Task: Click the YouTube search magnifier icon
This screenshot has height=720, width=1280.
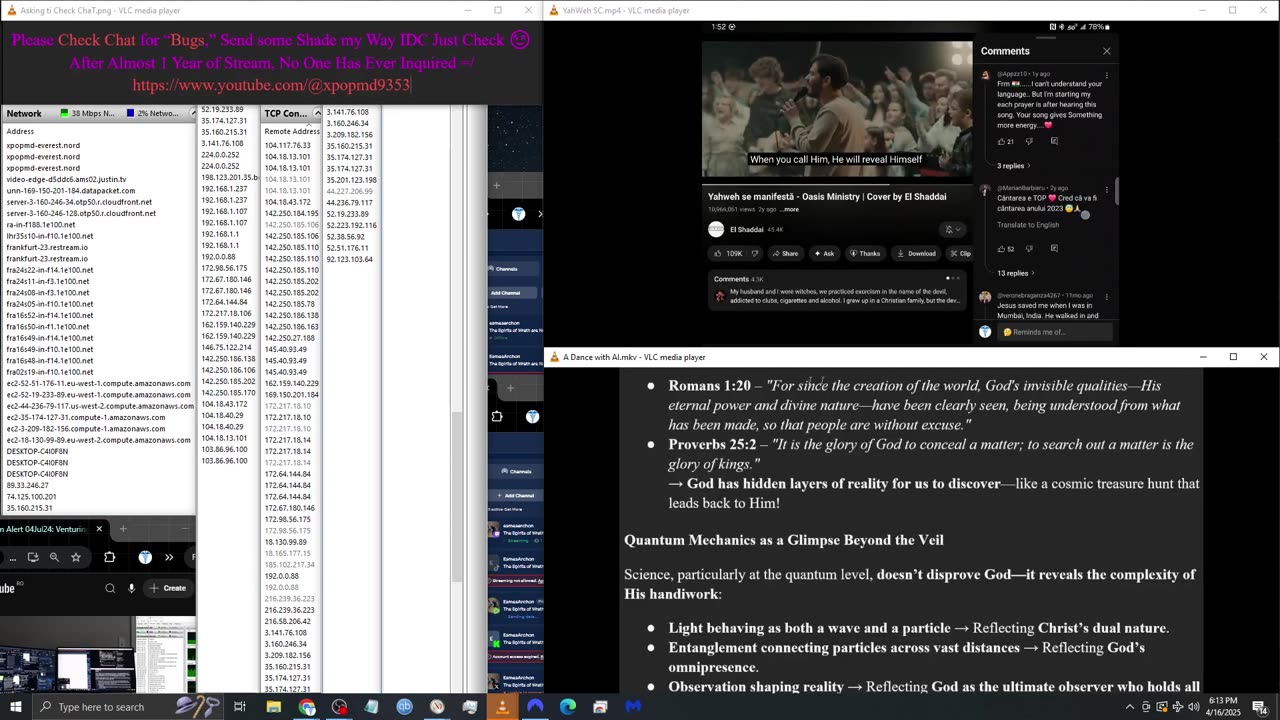Action: 110,588
